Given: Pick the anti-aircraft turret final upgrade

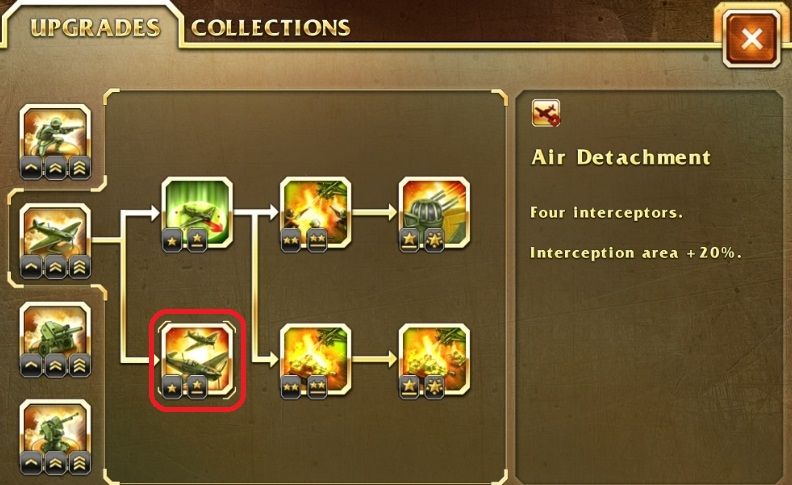Looking at the screenshot, I should (x=434, y=214).
